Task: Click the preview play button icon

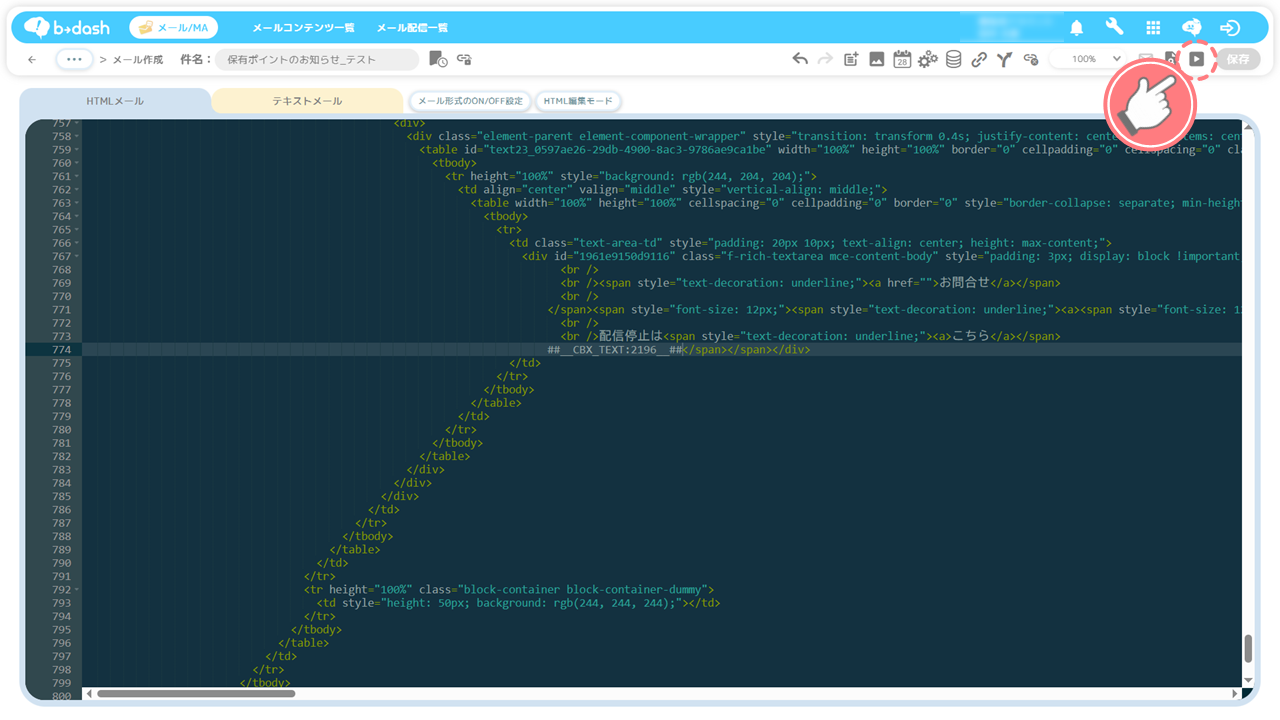Action: (x=1196, y=59)
